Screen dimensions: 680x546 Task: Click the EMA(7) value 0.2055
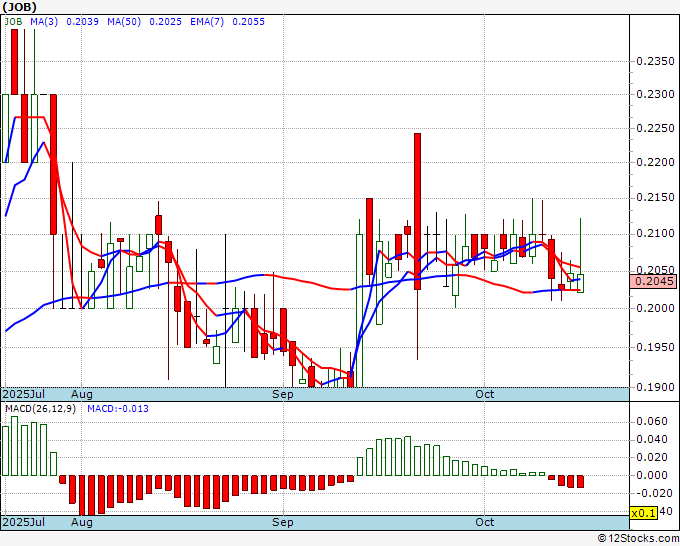[x=248, y=22]
